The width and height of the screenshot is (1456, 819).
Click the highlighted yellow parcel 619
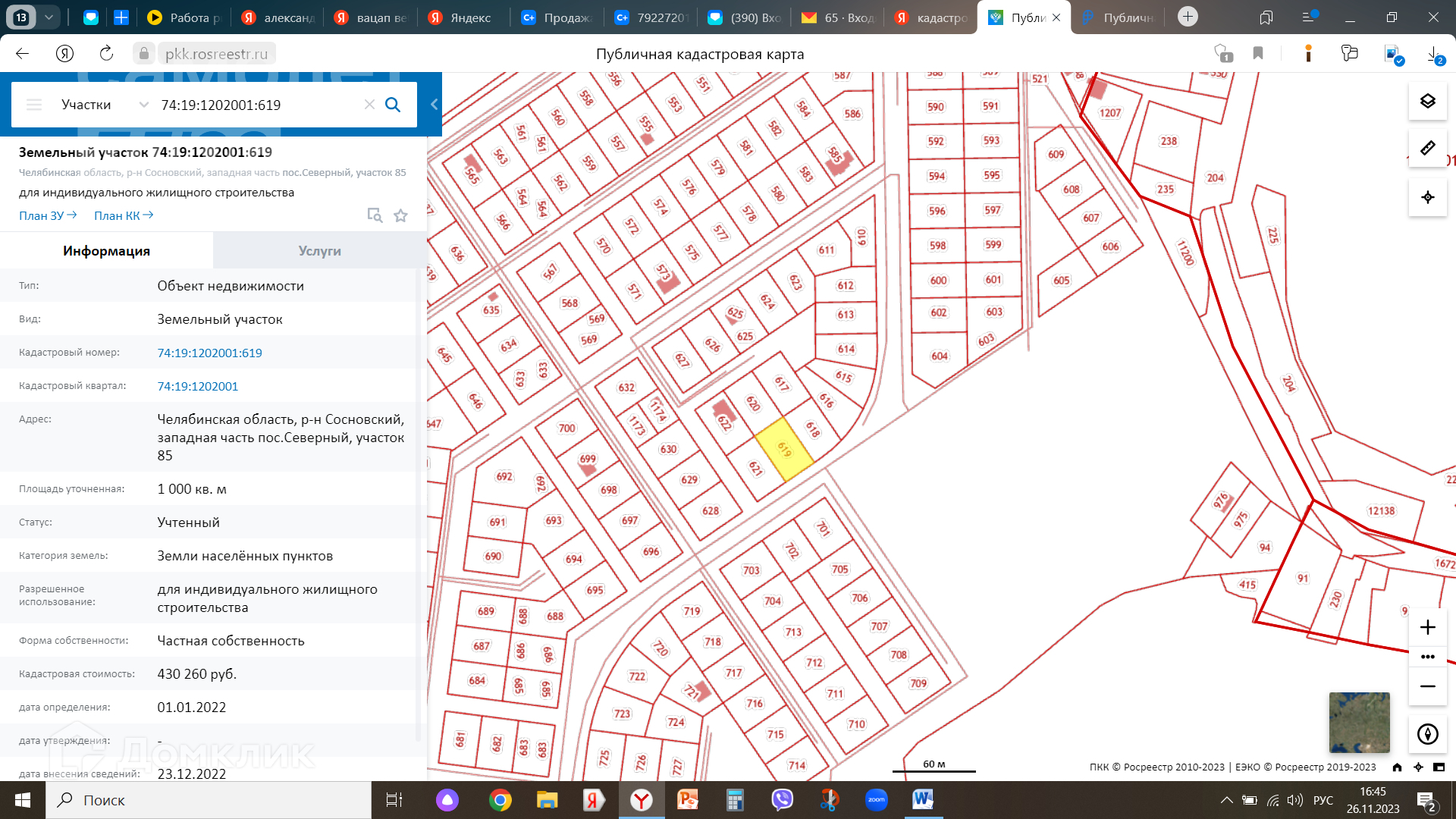pos(784,449)
